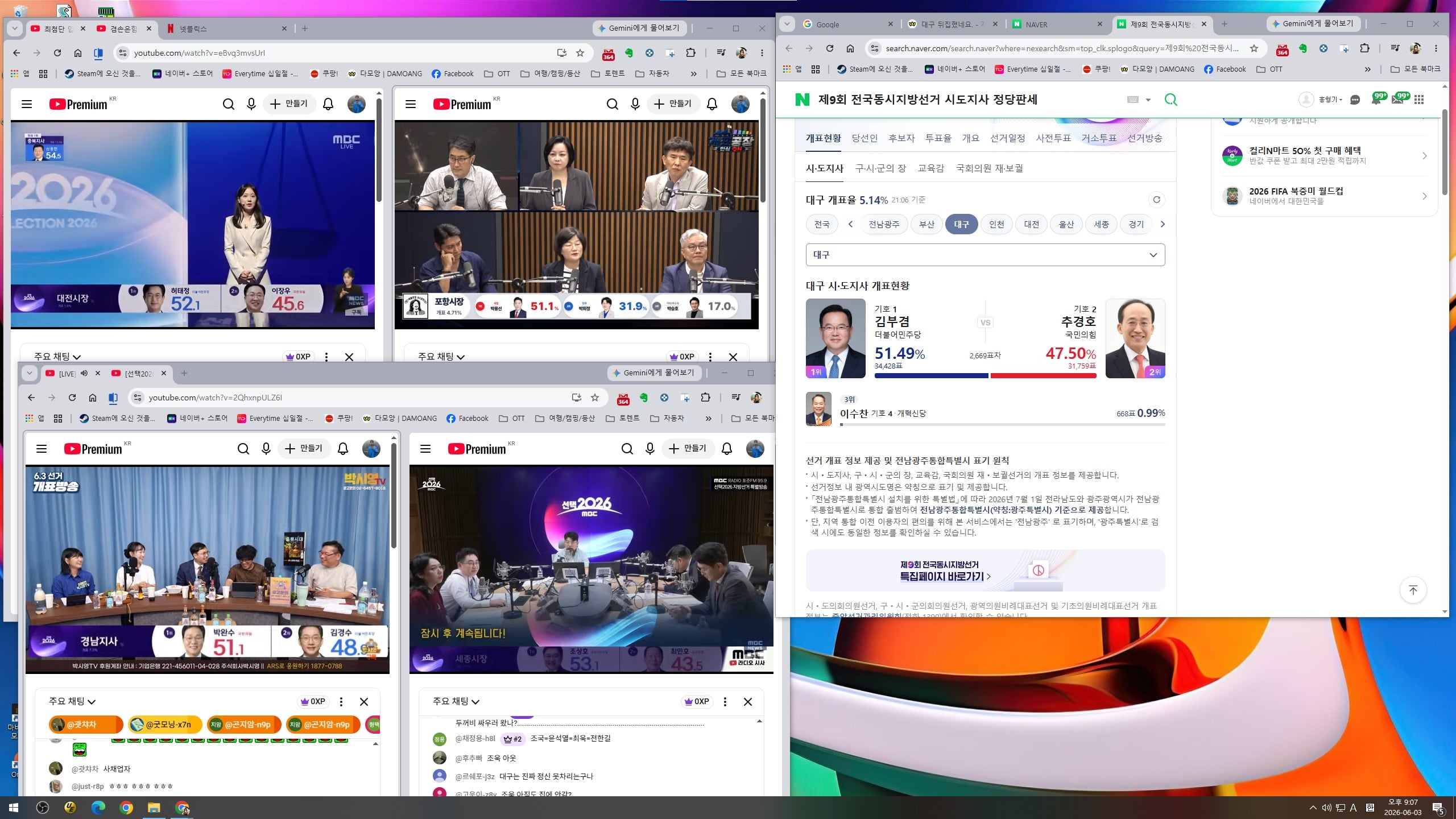Open the hamburger menu in 박시영TV YouTube pane

(42, 449)
